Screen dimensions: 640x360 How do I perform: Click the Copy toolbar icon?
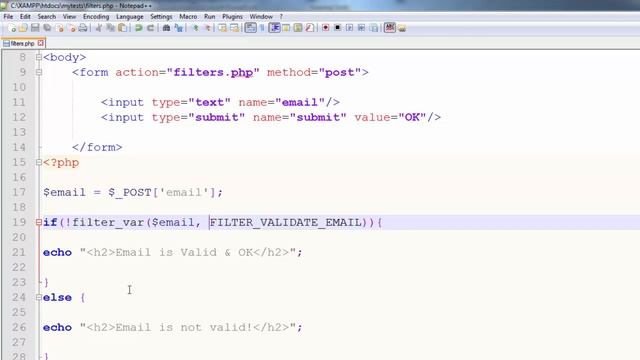111,28
